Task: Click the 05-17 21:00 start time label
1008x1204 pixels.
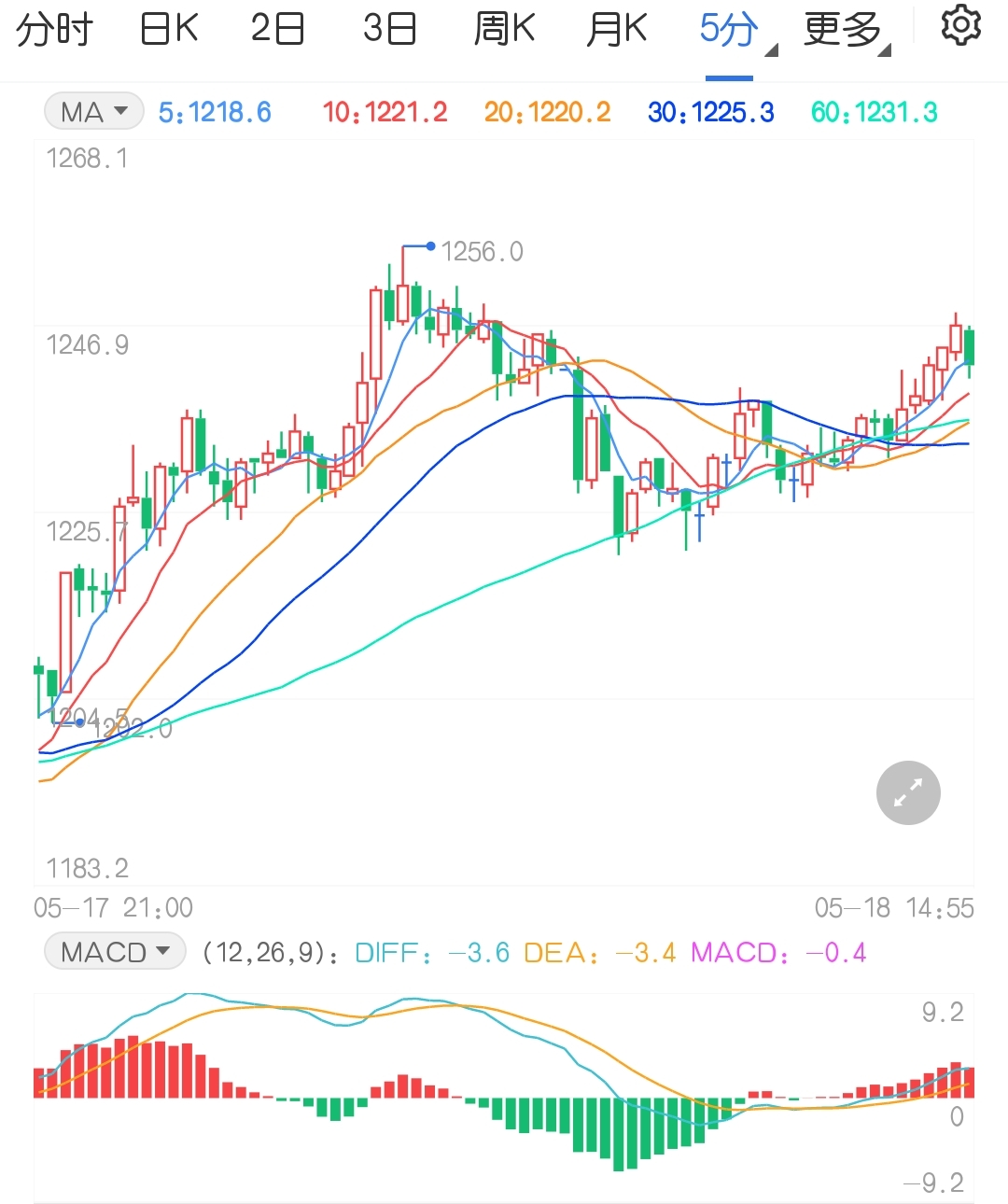Action: click(x=113, y=908)
